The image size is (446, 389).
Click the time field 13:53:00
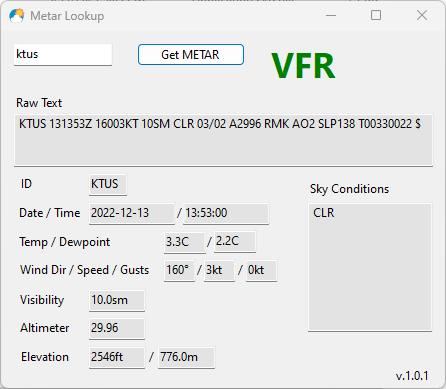coord(226,213)
